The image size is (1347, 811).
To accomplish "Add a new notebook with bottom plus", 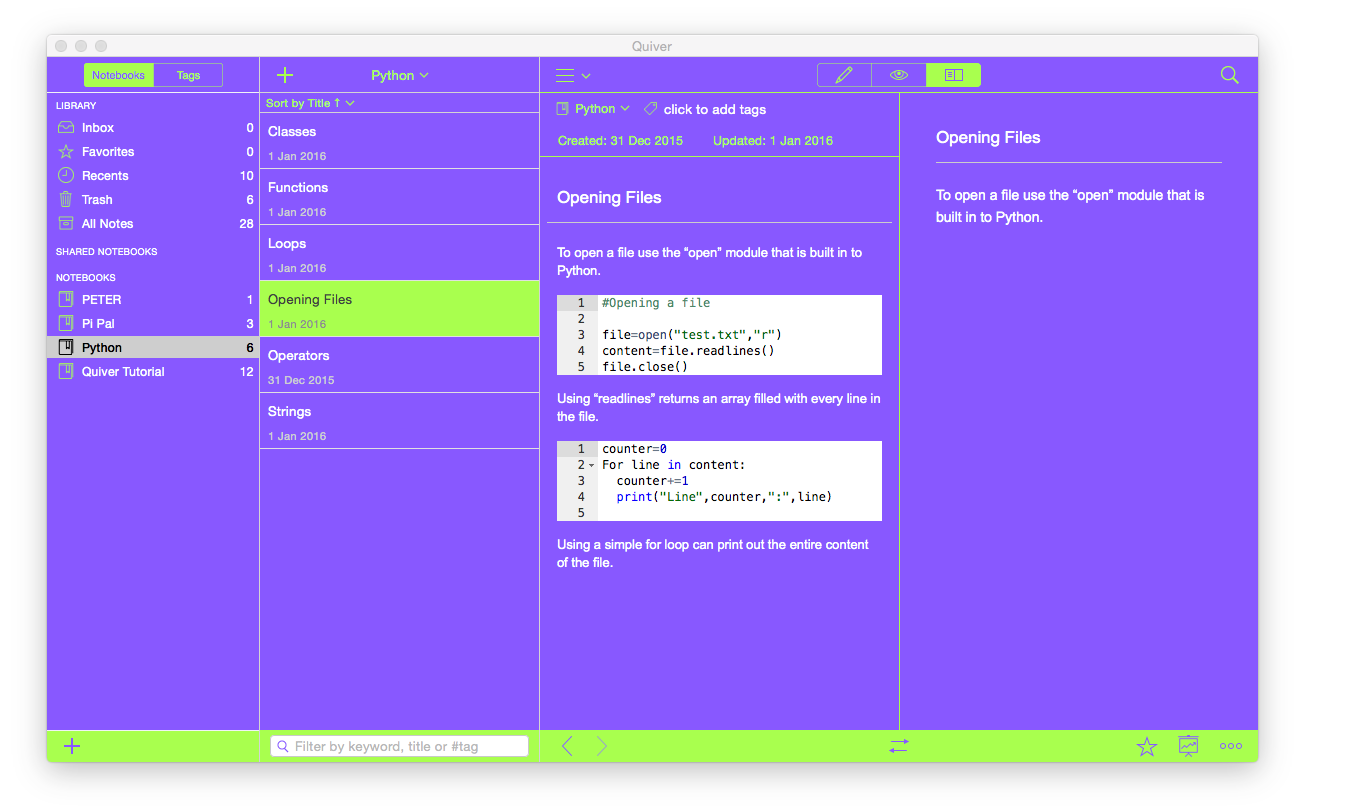I will pos(72,746).
